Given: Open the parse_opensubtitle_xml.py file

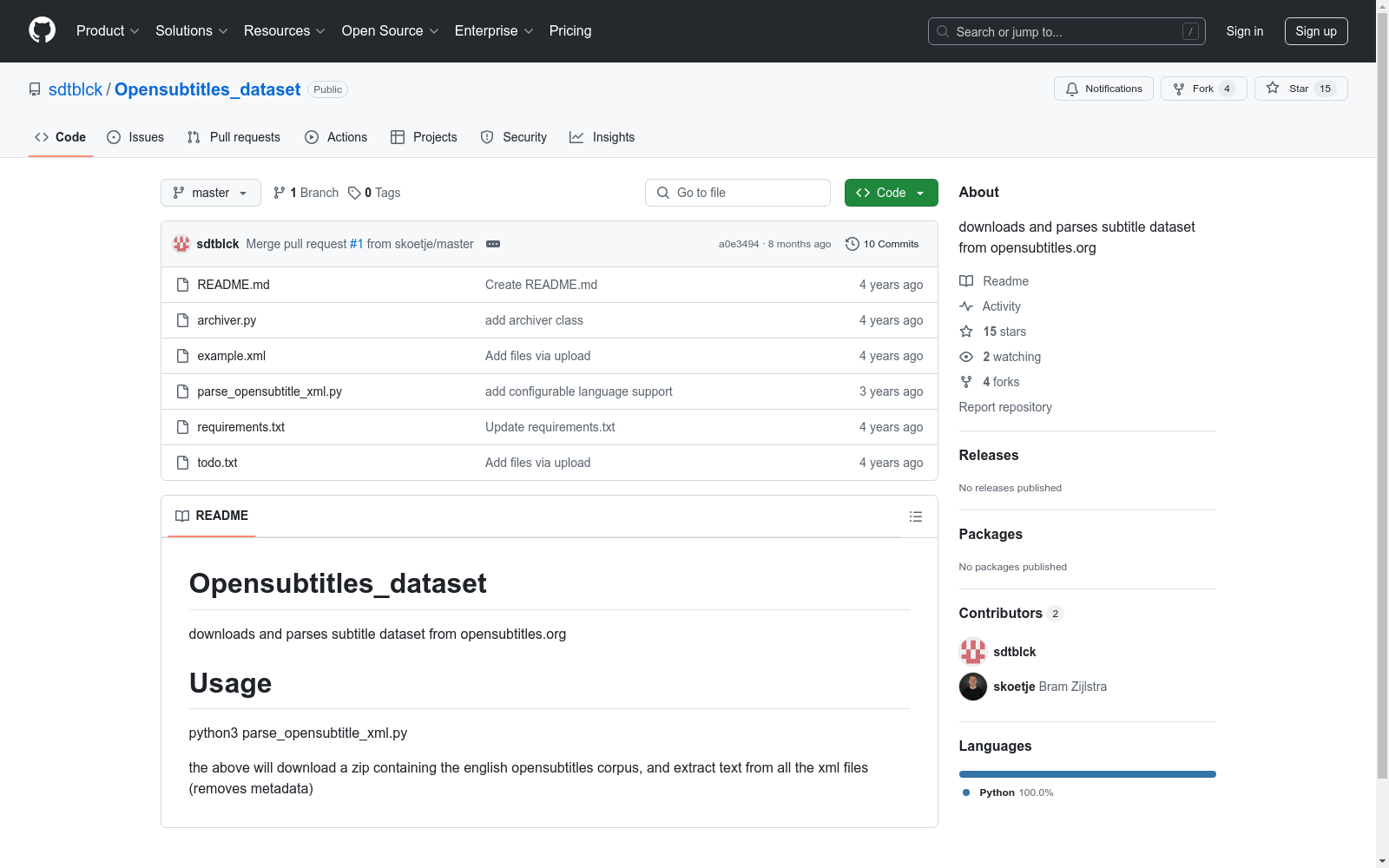Looking at the screenshot, I should 269,391.
